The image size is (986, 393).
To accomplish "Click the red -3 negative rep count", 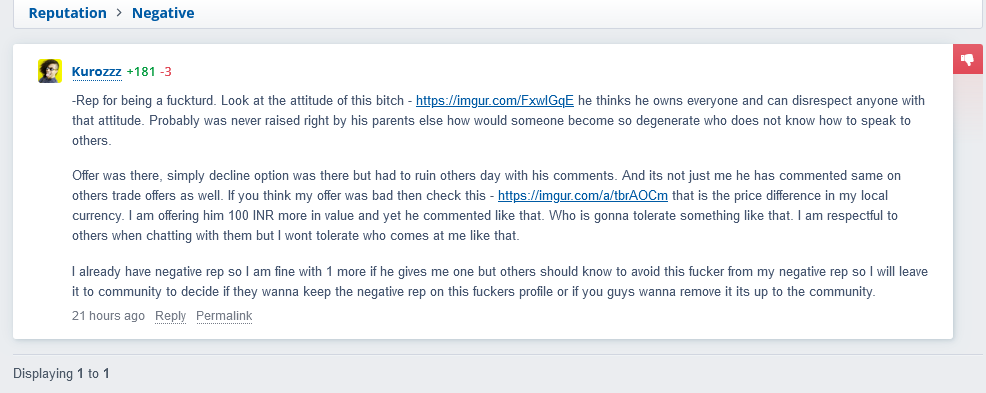I will pos(166,72).
